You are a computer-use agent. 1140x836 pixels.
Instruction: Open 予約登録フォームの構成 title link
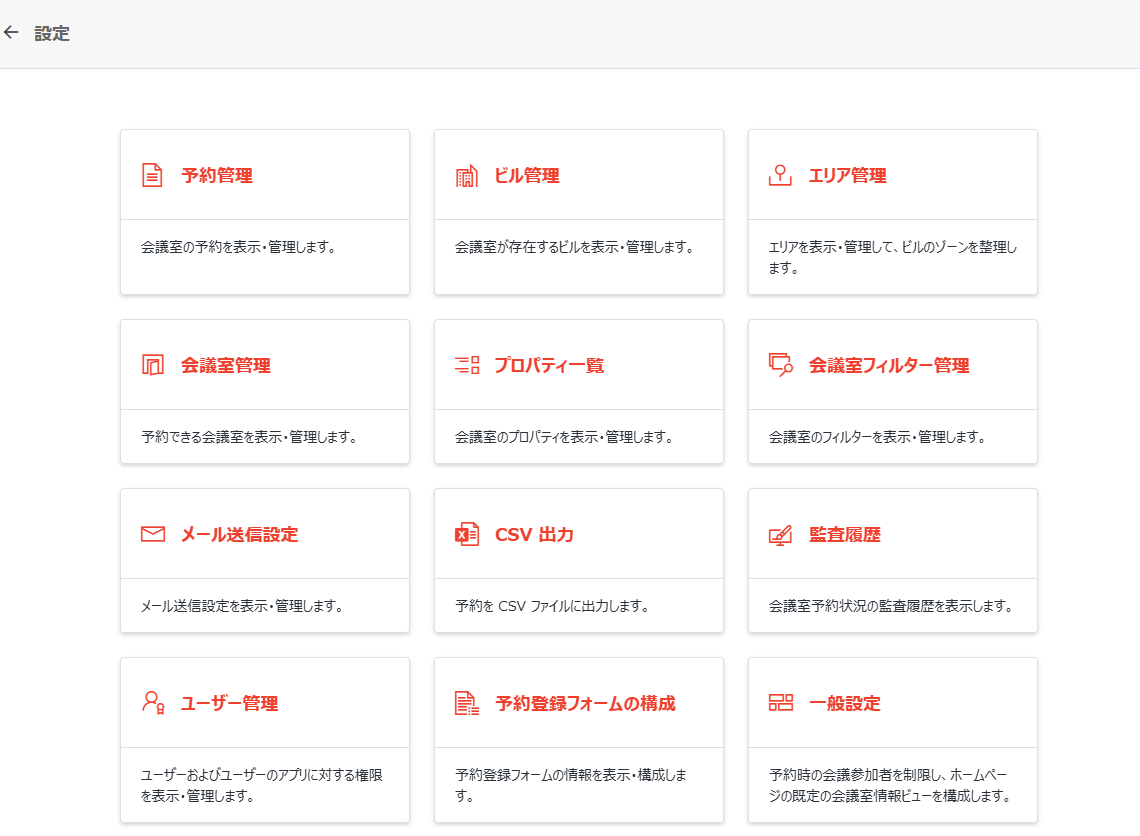pyautogui.click(x=585, y=703)
